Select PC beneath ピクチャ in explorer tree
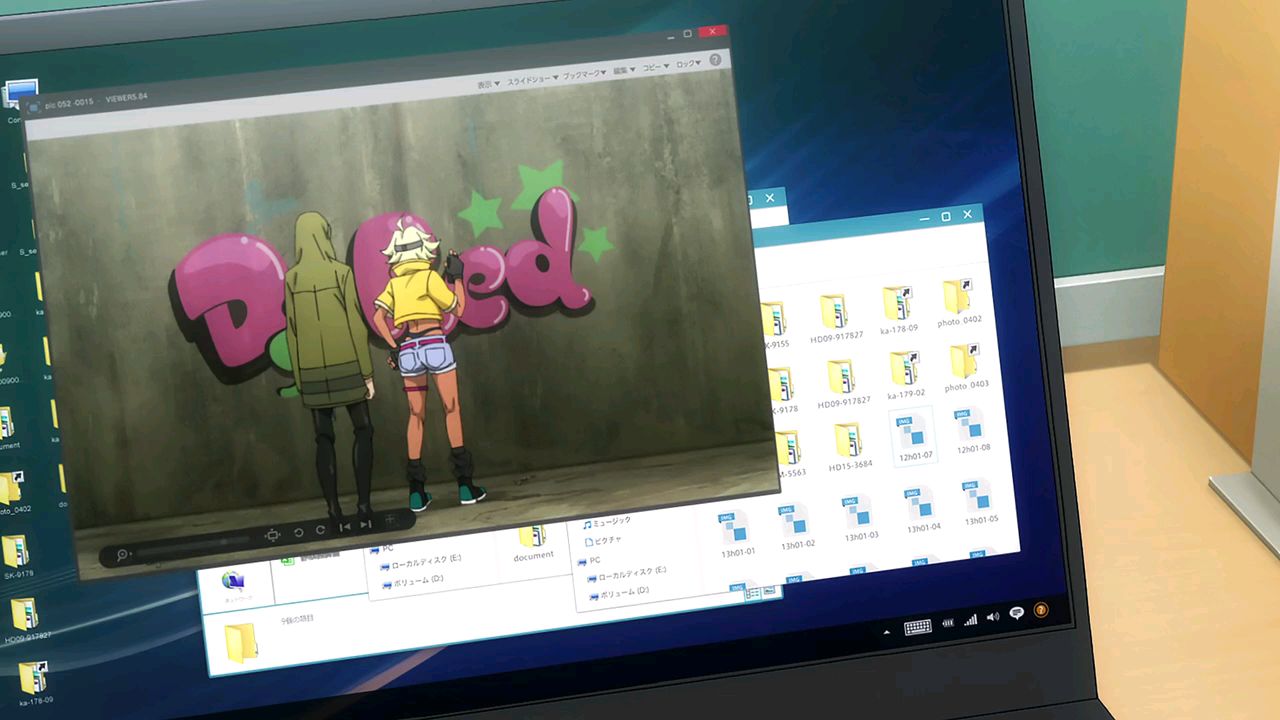Viewport: 1280px width, 720px height. tap(588, 561)
